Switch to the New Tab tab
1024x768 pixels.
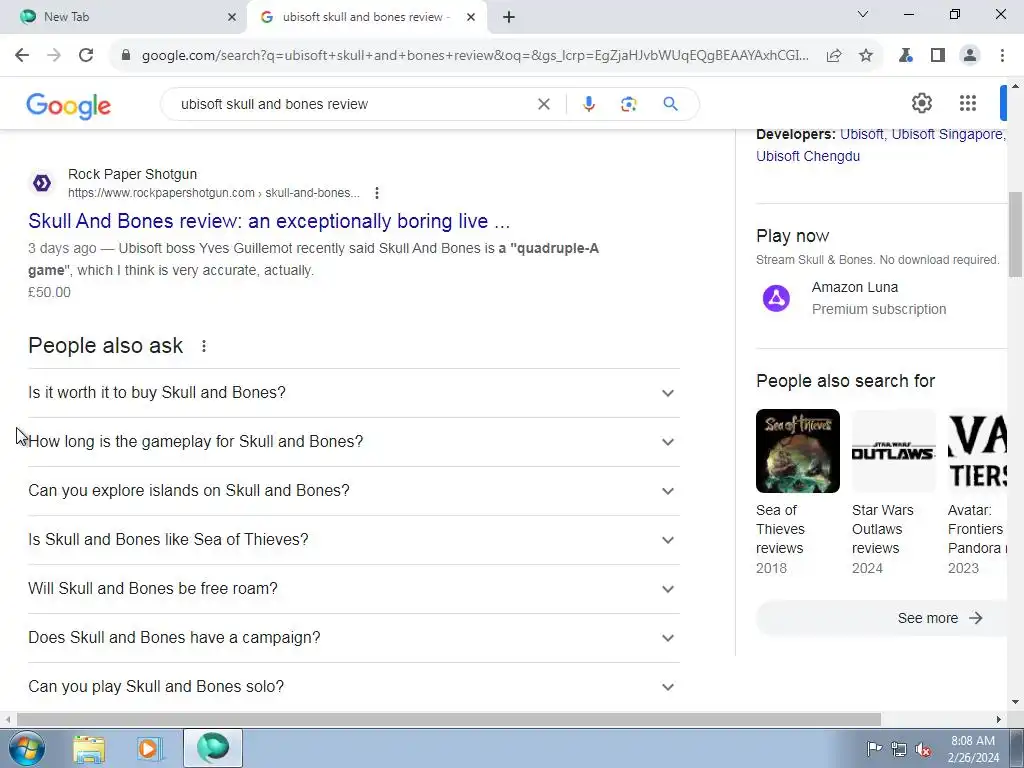[122, 17]
